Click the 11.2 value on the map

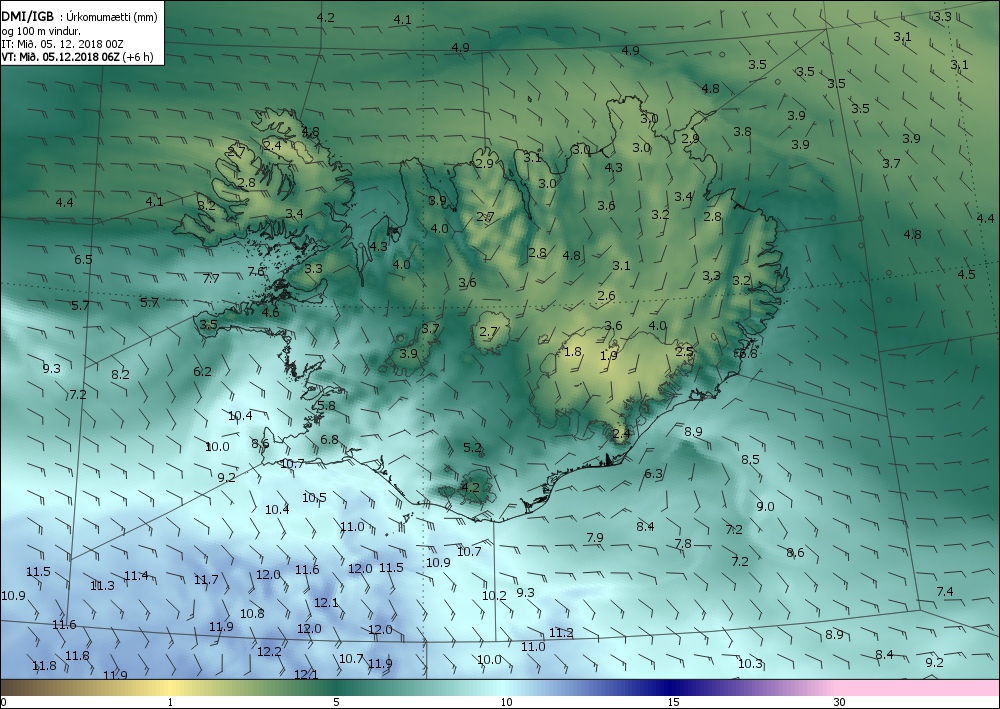(x=561, y=632)
